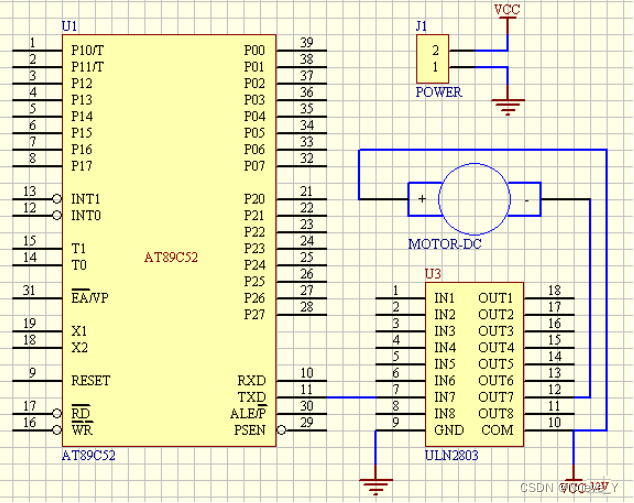Screen dimensions: 634x503
Task: Click the P11/T pin name
Action: pyautogui.click(x=87, y=67)
